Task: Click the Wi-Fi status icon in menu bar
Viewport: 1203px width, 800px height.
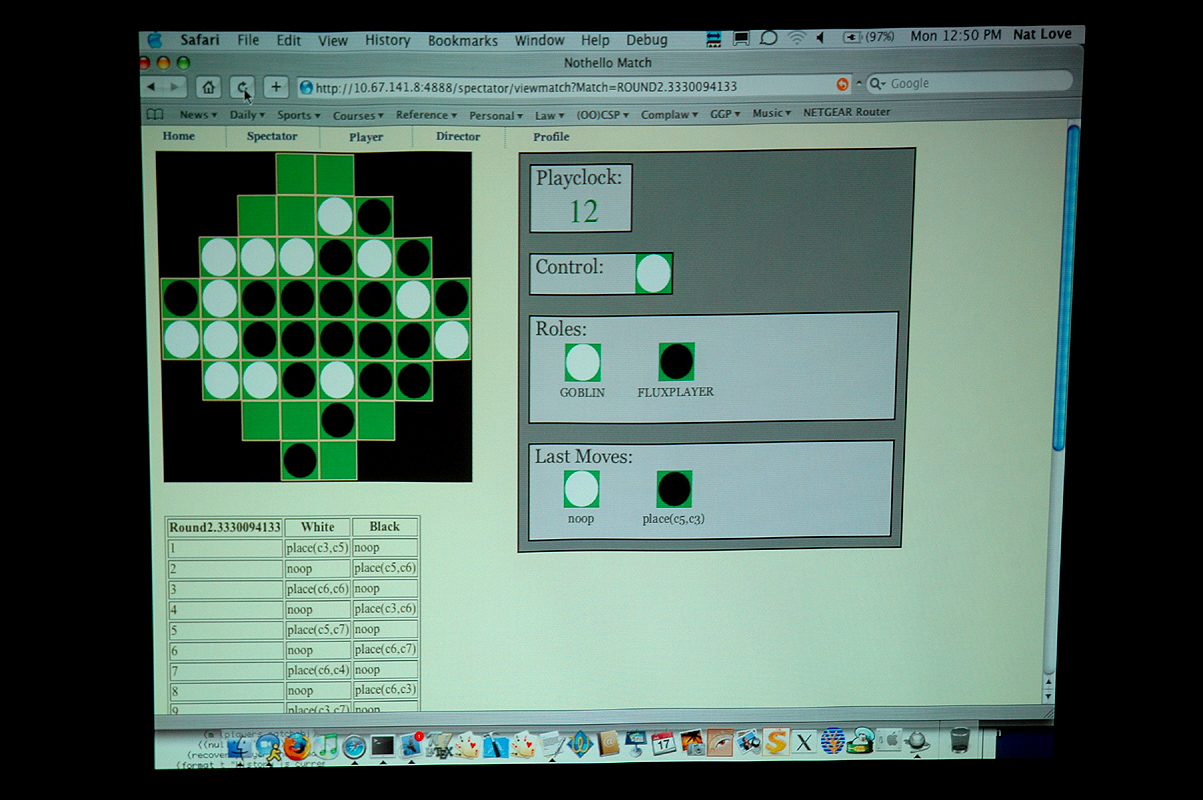Action: [x=796, y=38]
